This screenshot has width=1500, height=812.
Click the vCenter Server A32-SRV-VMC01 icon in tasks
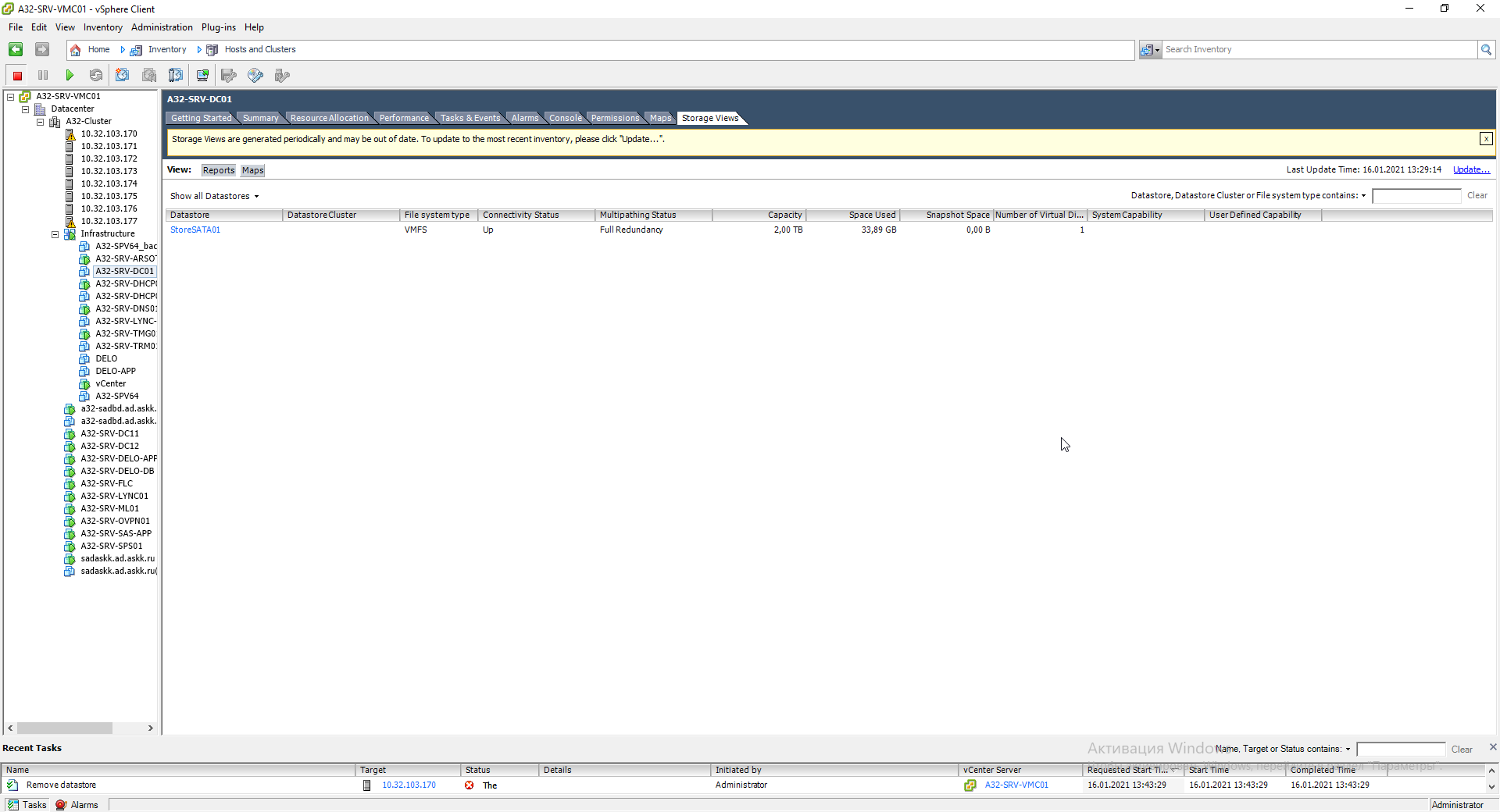click(970, 785)
